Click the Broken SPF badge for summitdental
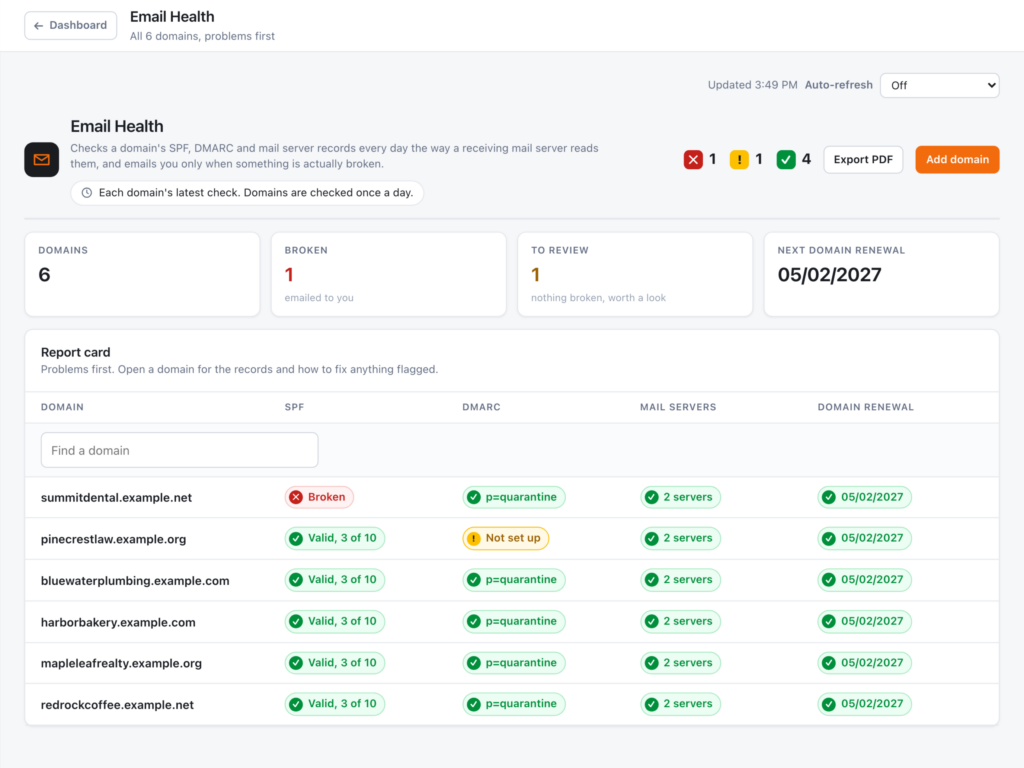Image resolution: width=1024 pixels, height=768 pixels. point(319,497)
